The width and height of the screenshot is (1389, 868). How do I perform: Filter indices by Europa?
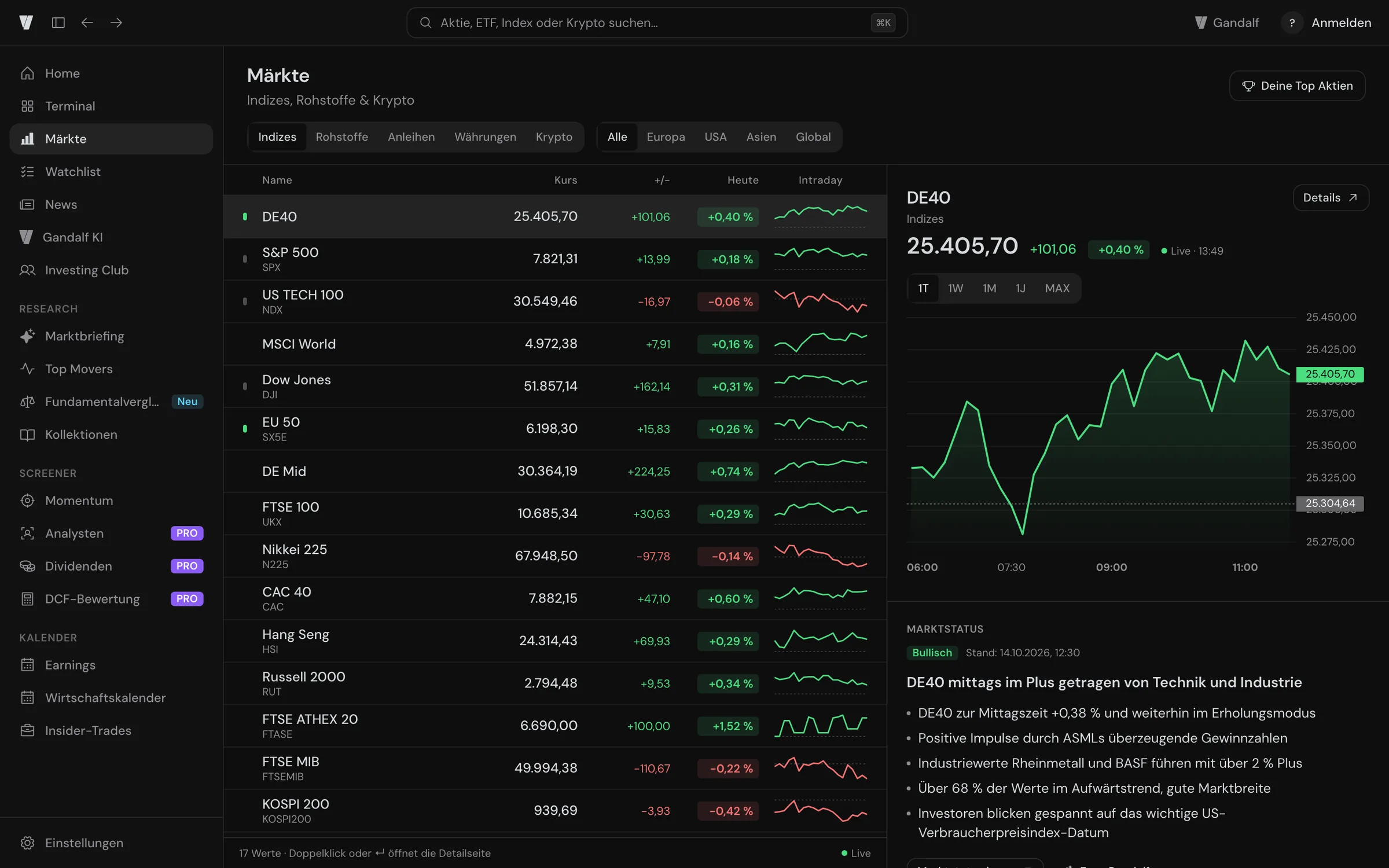point(666,137)
